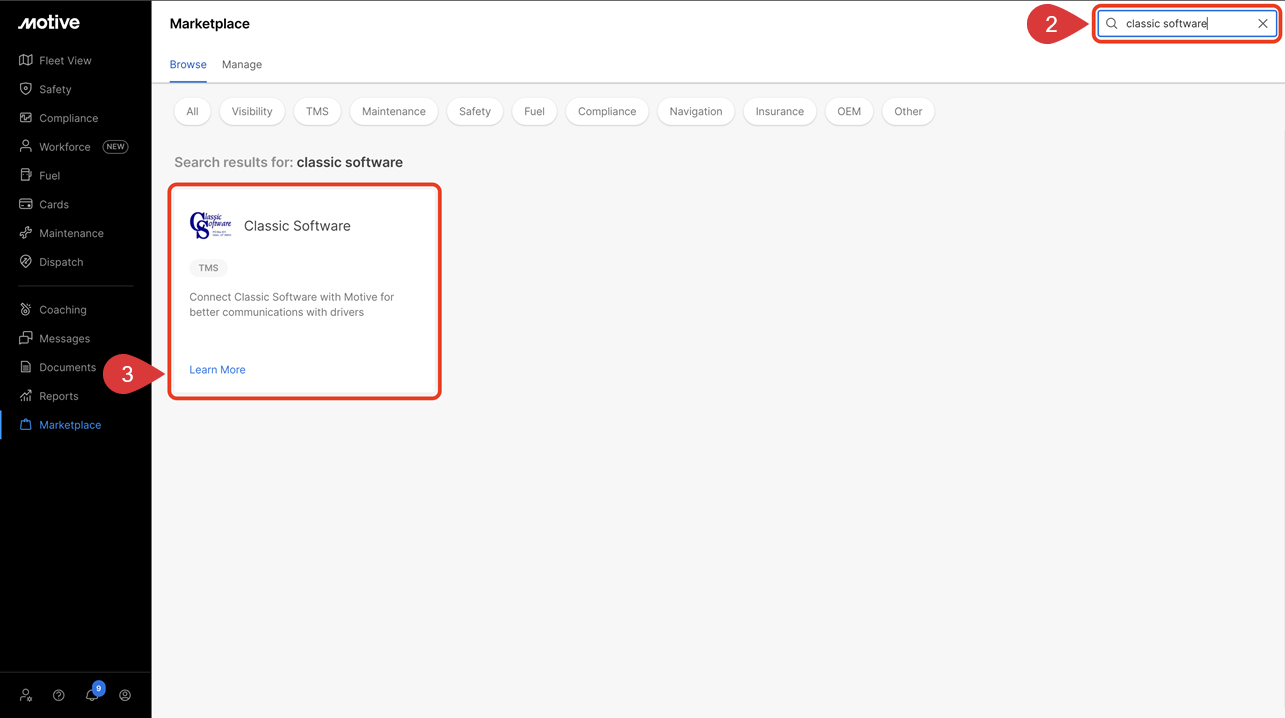Filter by Compliance category chip

[607, 111]
